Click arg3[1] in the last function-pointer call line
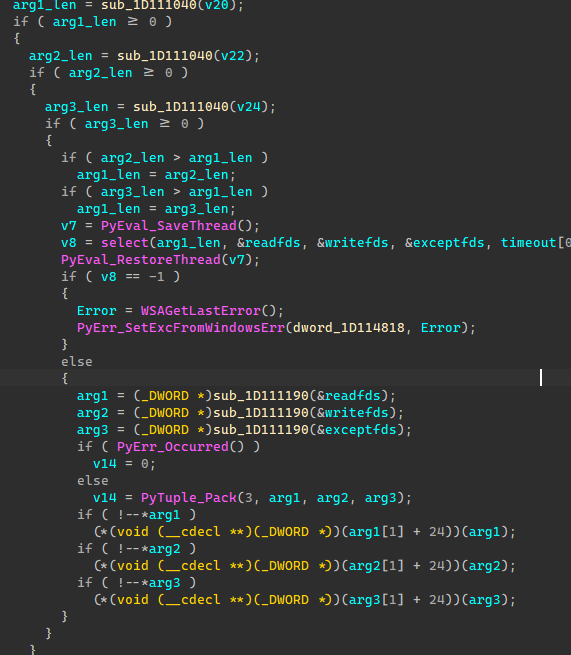The width and height of the screenshot is (571, 655). coord(376,600)
